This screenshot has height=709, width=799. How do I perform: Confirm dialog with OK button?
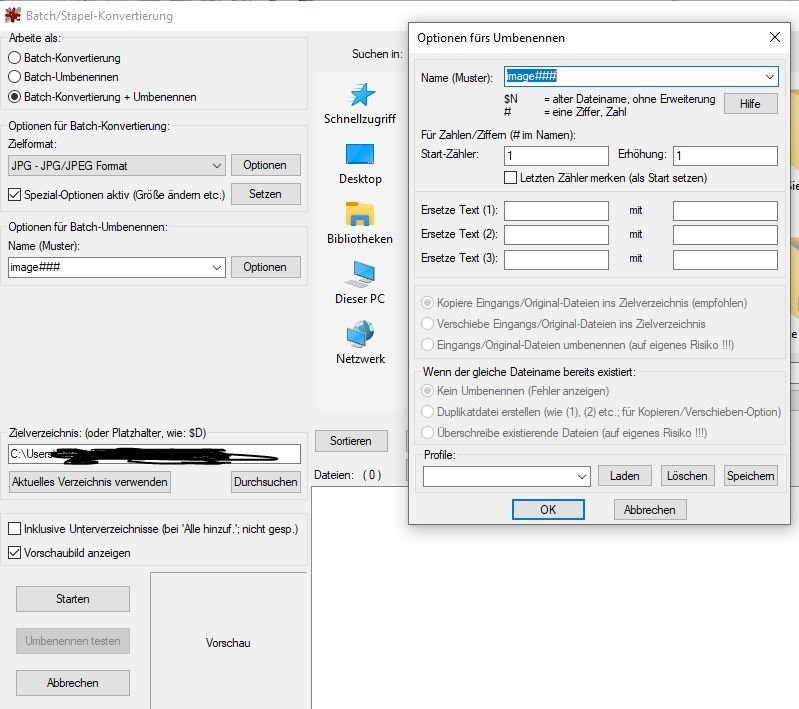(x=548, y=510)
